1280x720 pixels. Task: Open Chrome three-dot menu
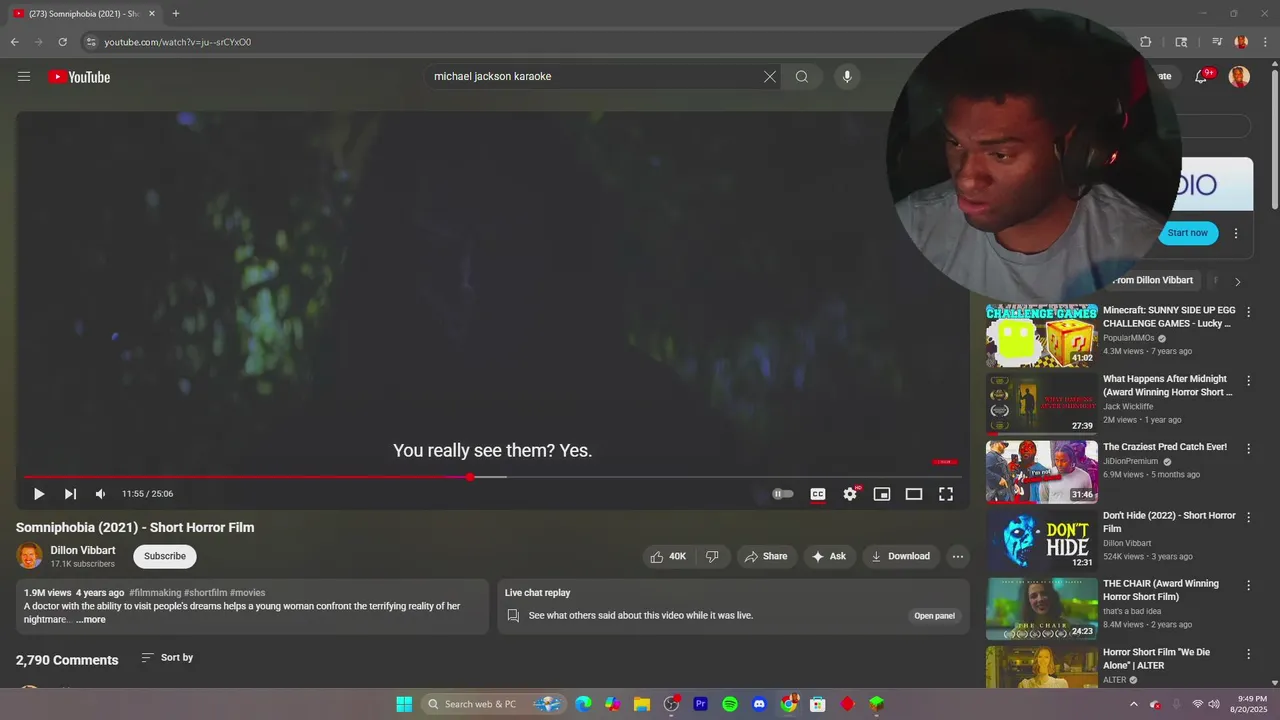1266,42
